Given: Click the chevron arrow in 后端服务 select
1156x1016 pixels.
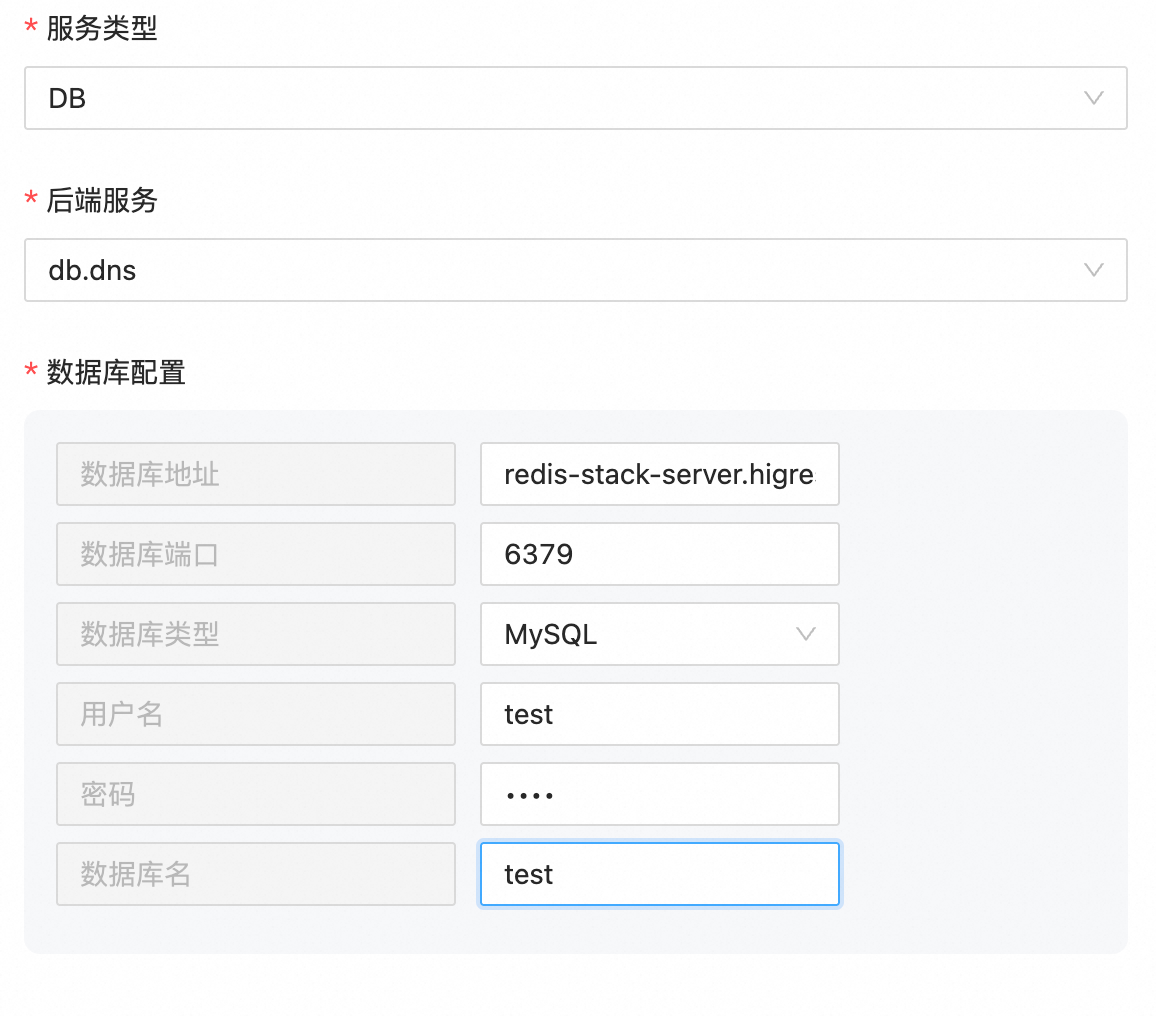Looking at the screenshot, I should [x=1093, y=270].
